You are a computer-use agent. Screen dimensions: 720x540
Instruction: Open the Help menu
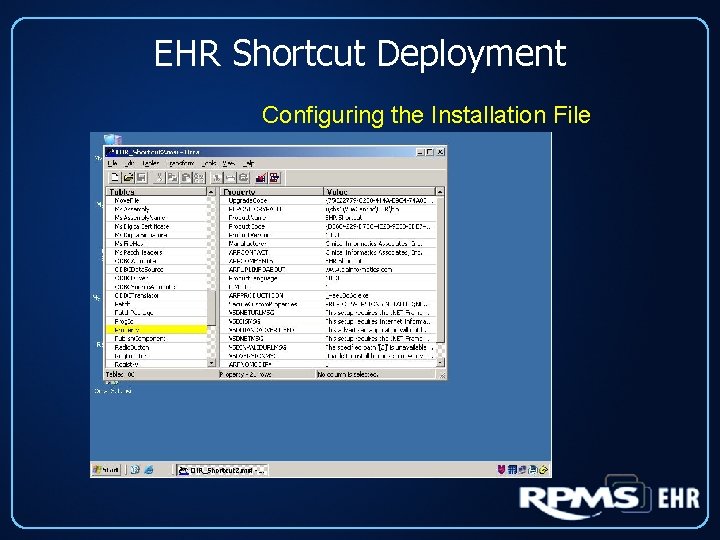[248, 163]
